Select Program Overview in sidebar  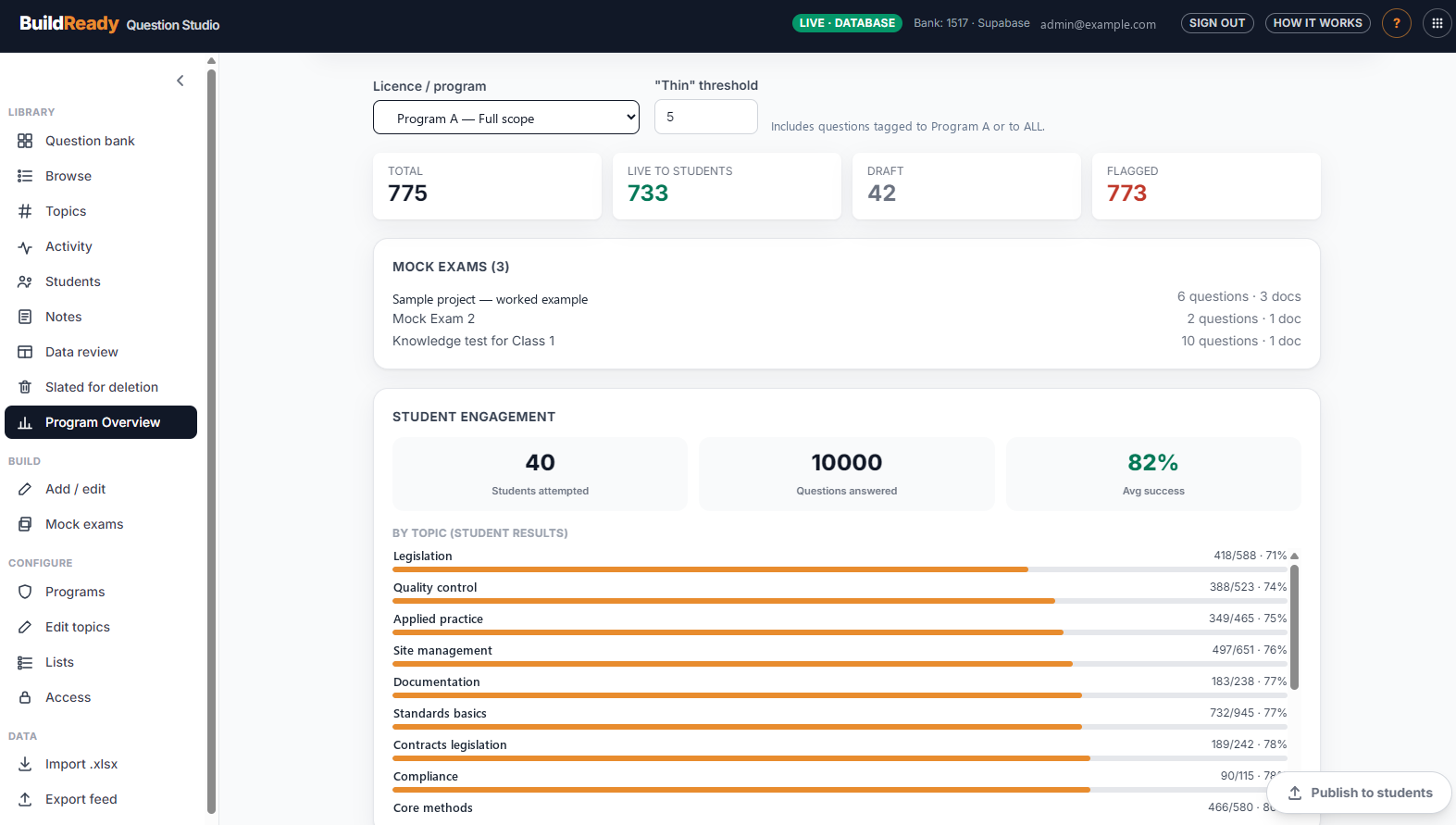coord(101,422)
